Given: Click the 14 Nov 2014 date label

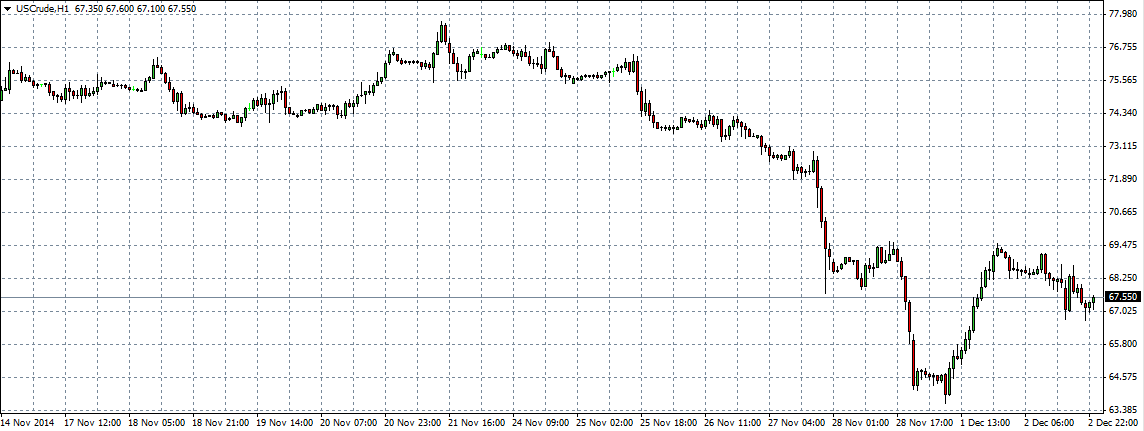Looking at the screenshot, I should [27, 423].
